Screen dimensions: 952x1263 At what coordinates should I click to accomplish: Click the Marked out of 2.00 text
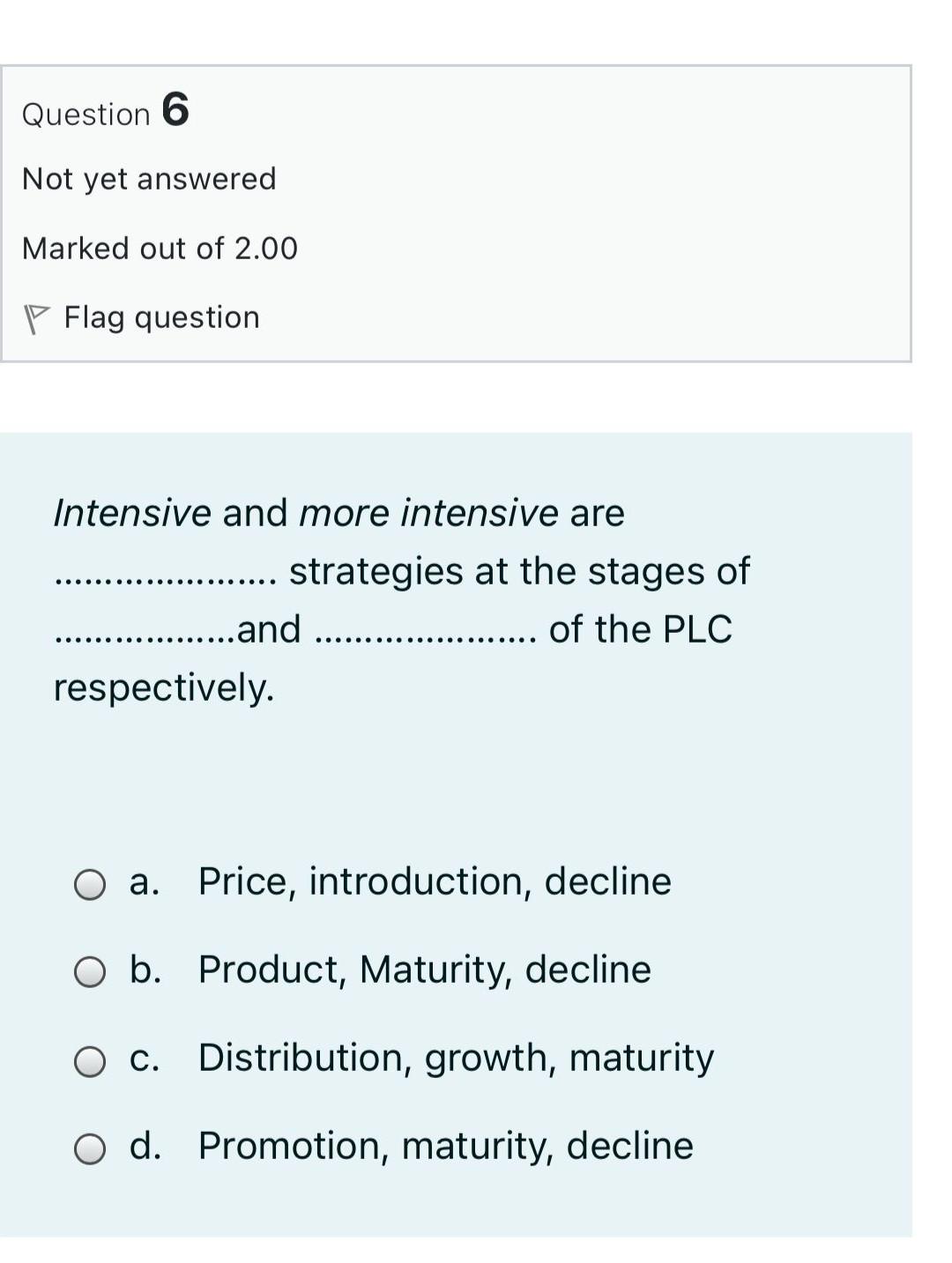click(x=160, y=248)
